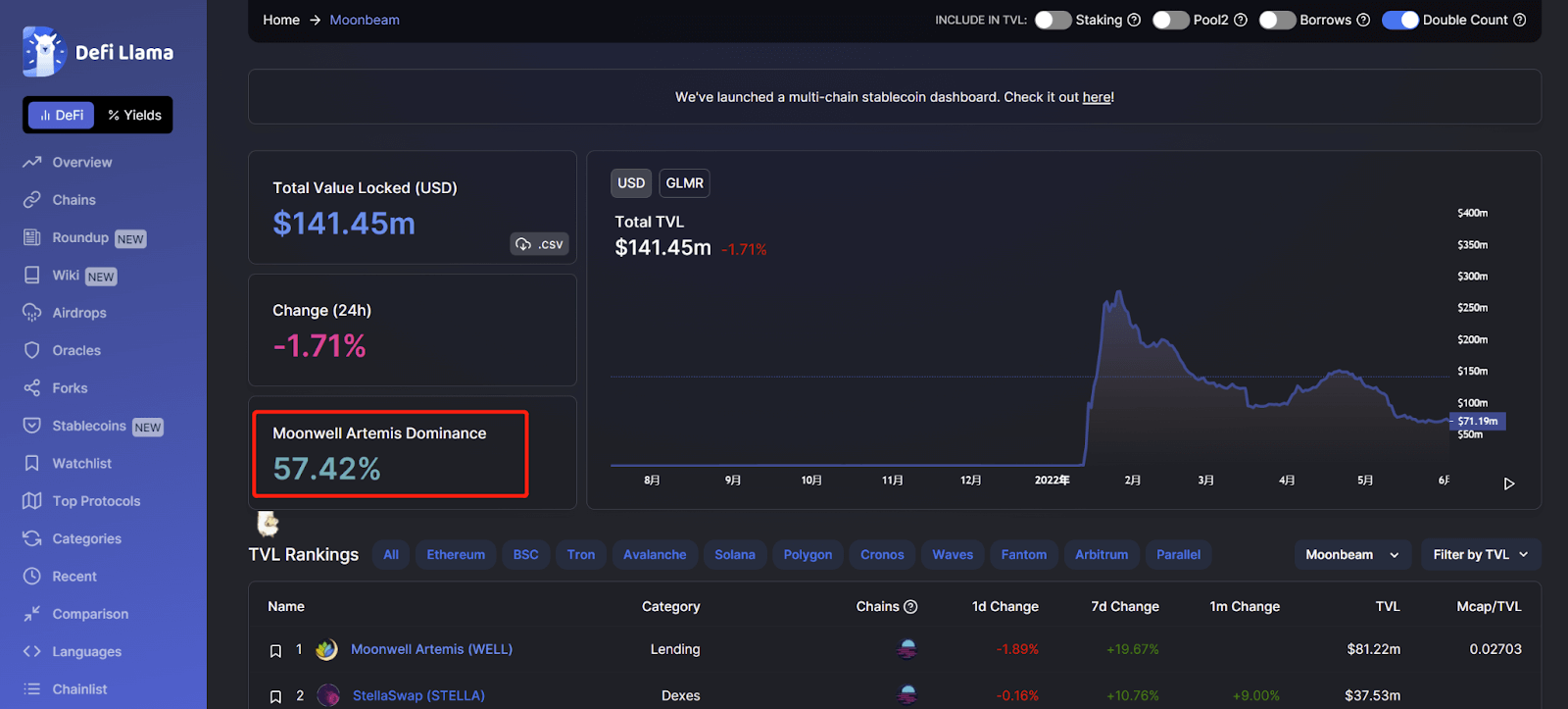1568x709 pixels.
Task: Select the Avalanche chain tab
Action: click(655, 555)
